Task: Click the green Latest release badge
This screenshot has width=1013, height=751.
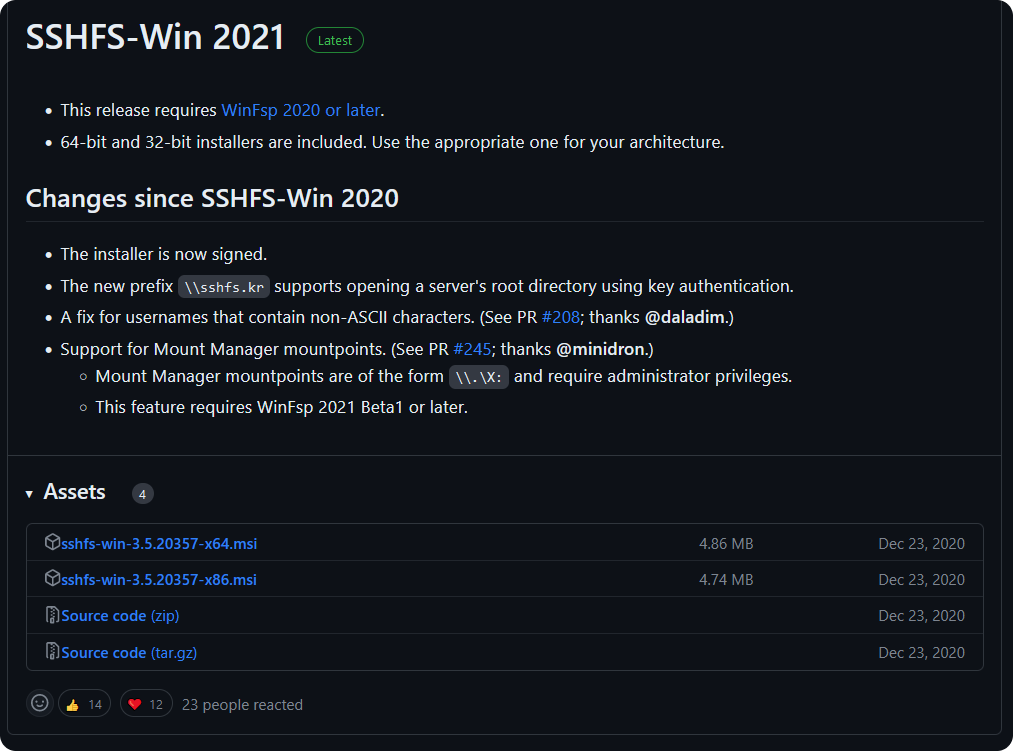Action: (335, 41)
